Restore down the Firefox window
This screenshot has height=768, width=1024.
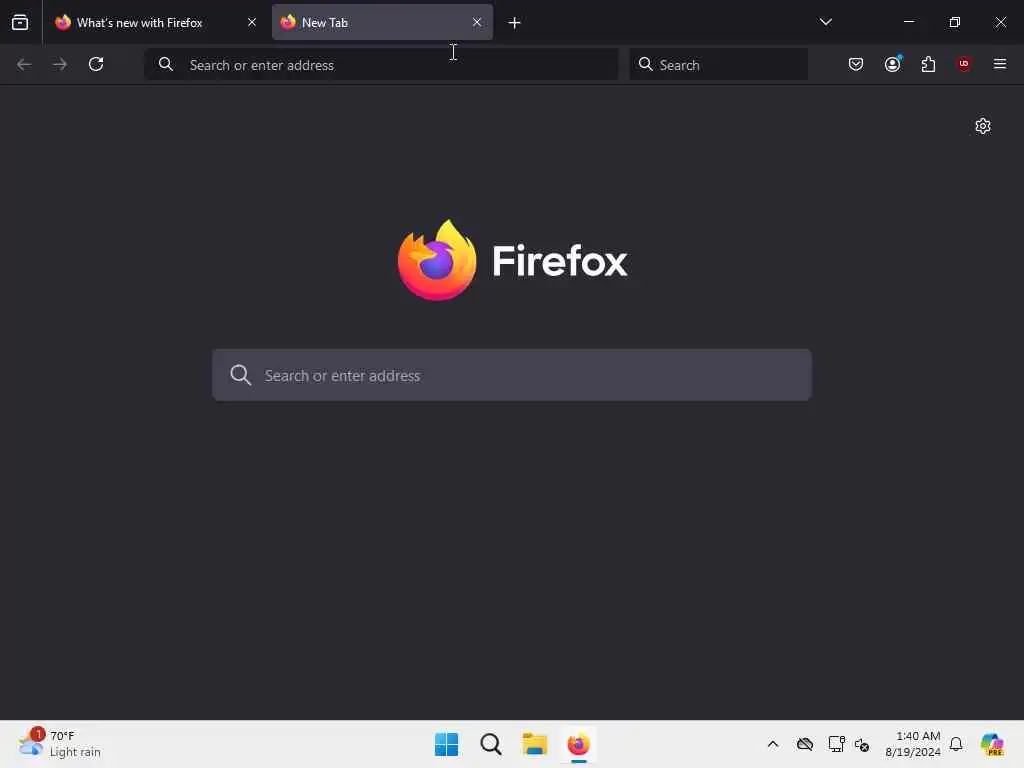[954, 22]
